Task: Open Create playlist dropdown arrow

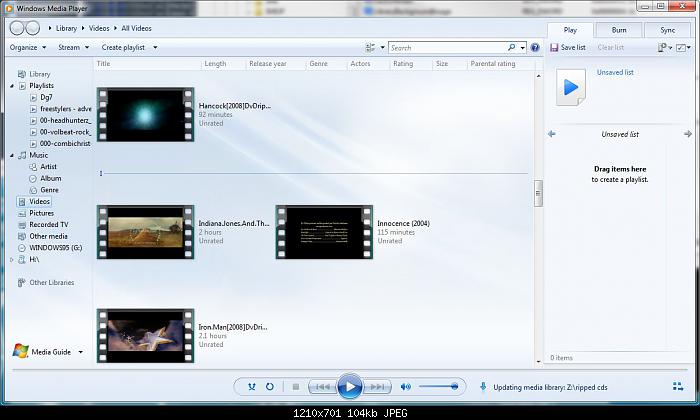Action: (x=155, y=47)
